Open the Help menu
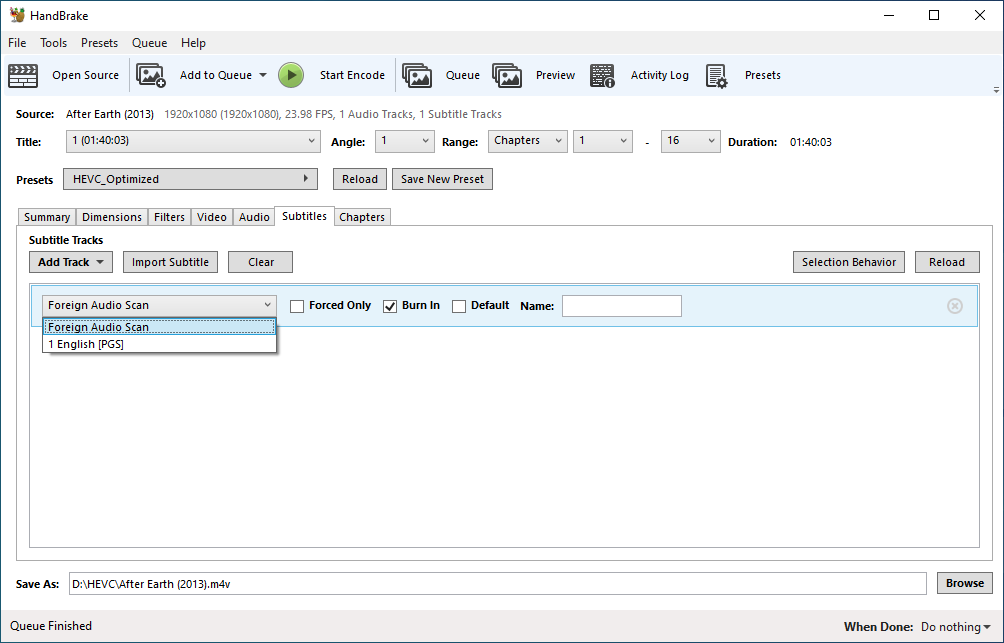 tap(193, 43)
